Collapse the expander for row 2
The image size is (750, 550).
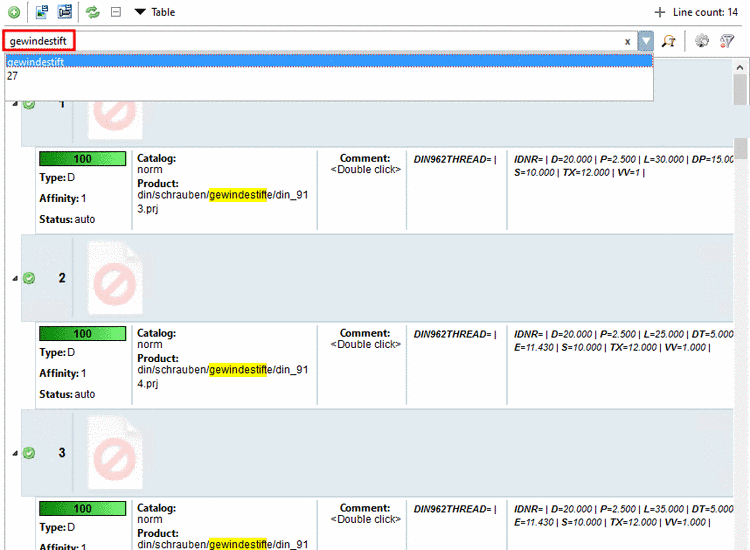pyautogui.click(x=15, y=278)
